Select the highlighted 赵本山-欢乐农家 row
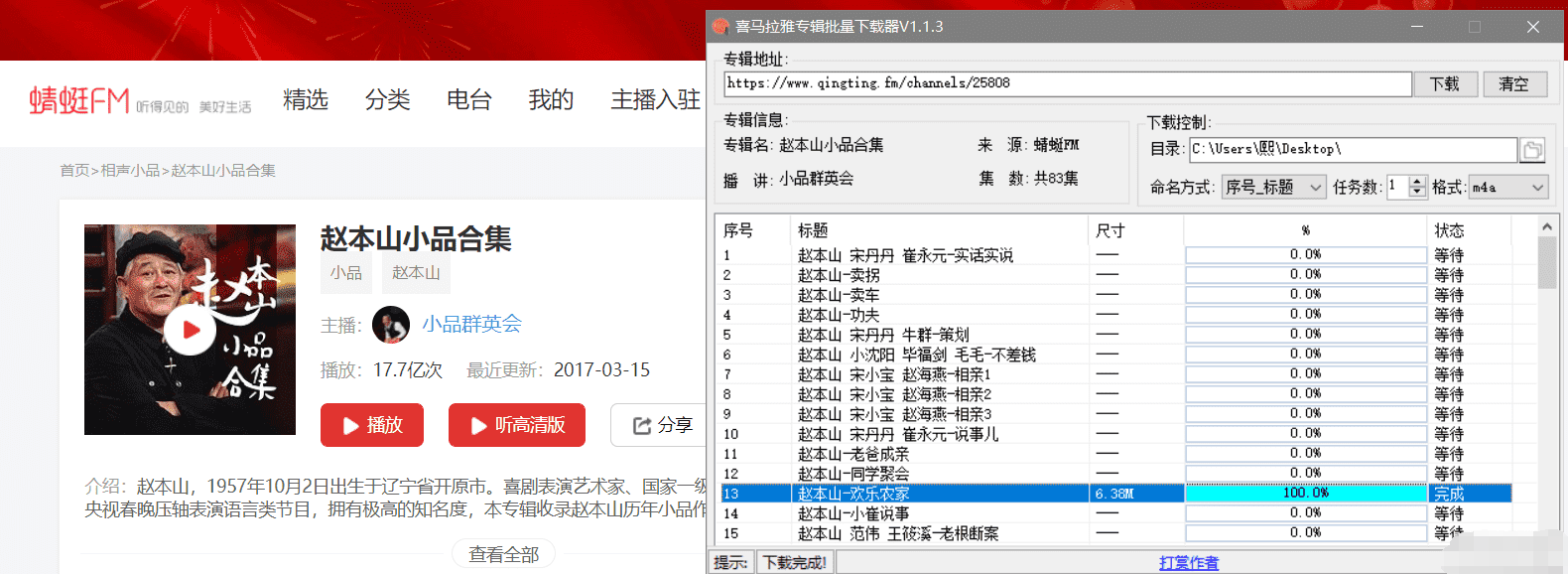This screenshot has height=574, width=1568. coord(1114,494)
